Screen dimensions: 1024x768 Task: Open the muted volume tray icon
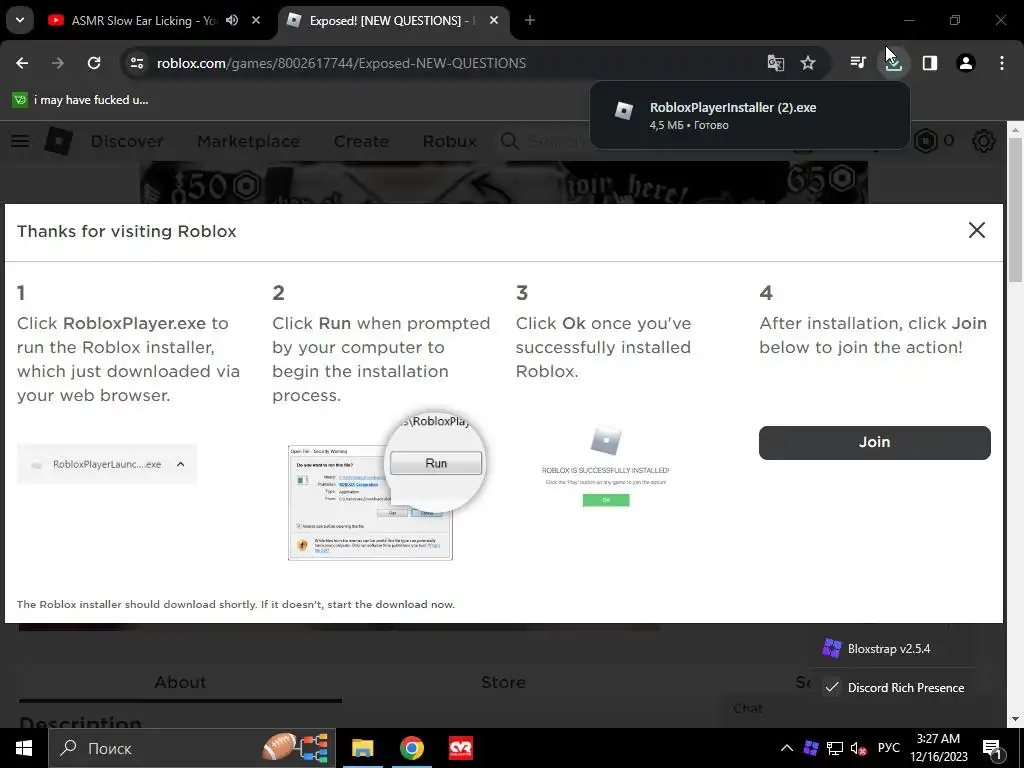pyautogui.click(x=859, y=748)
